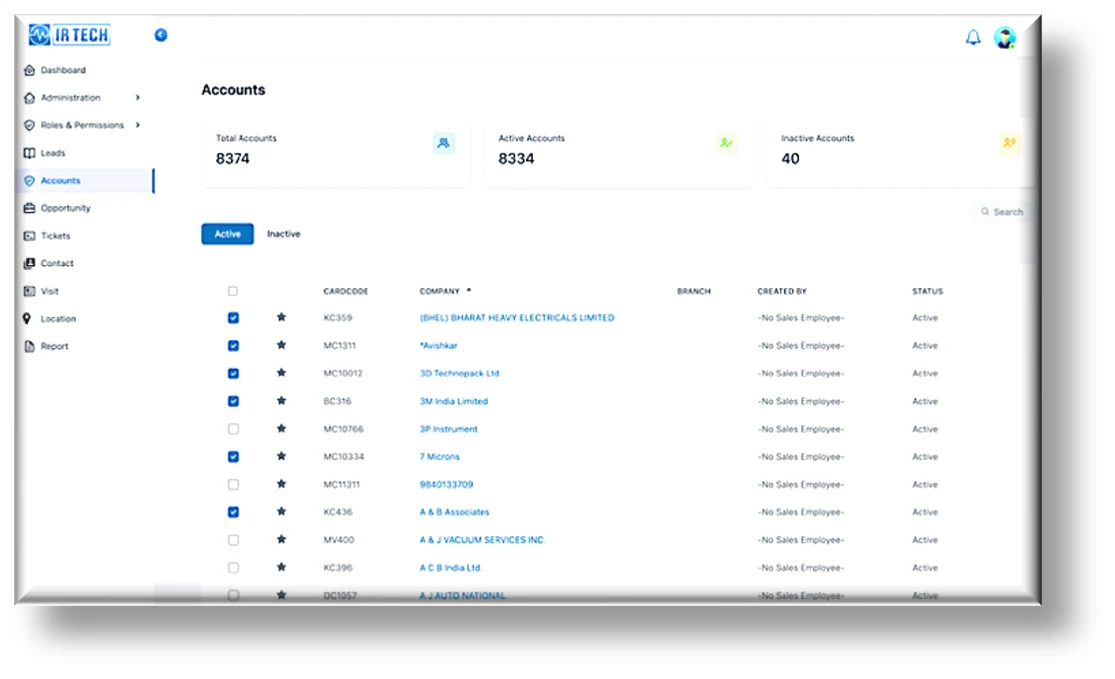Click the Inactive Accounts card icon

click(1009, 143)
